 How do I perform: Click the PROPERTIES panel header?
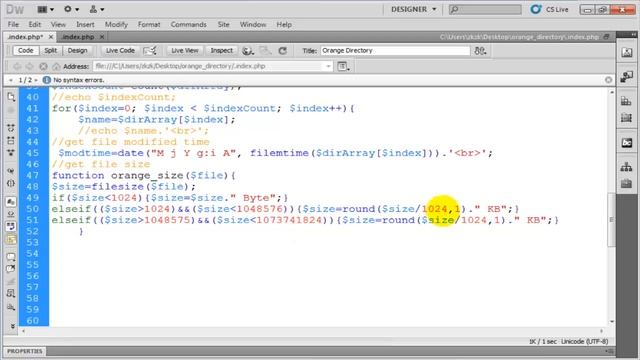point(24,351)
